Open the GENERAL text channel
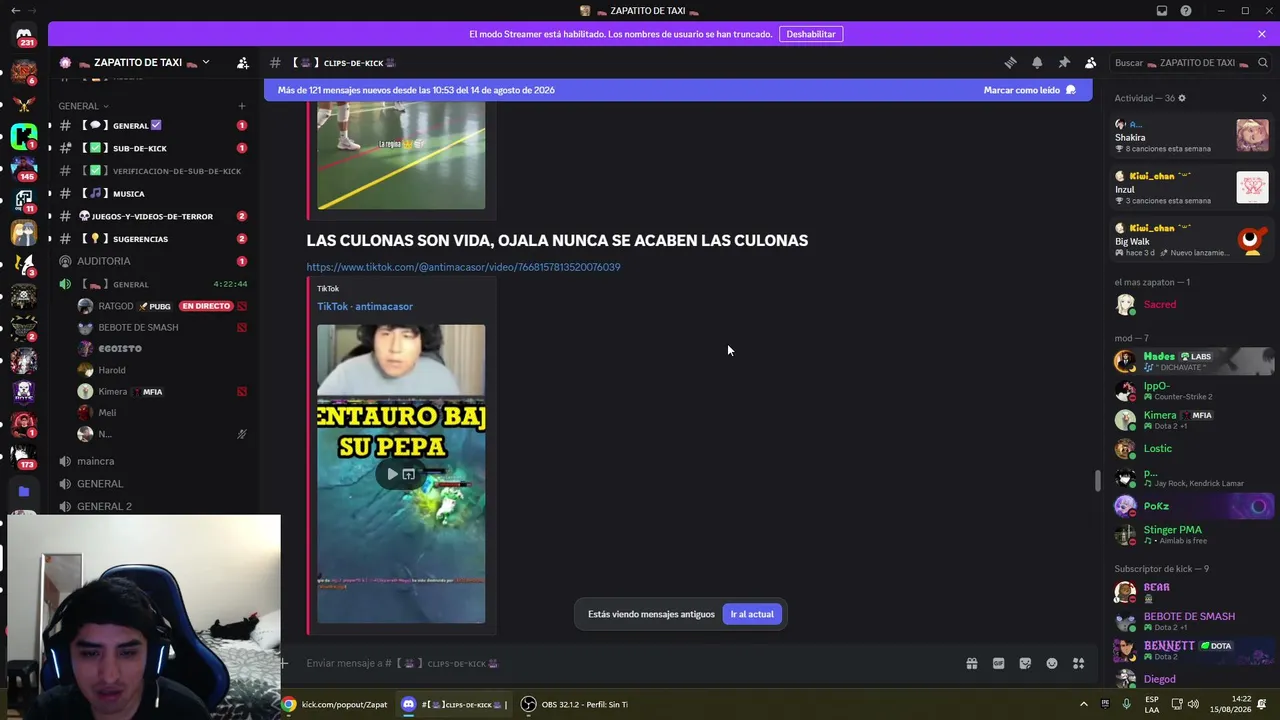The image size is (1280, 720). 152,126
